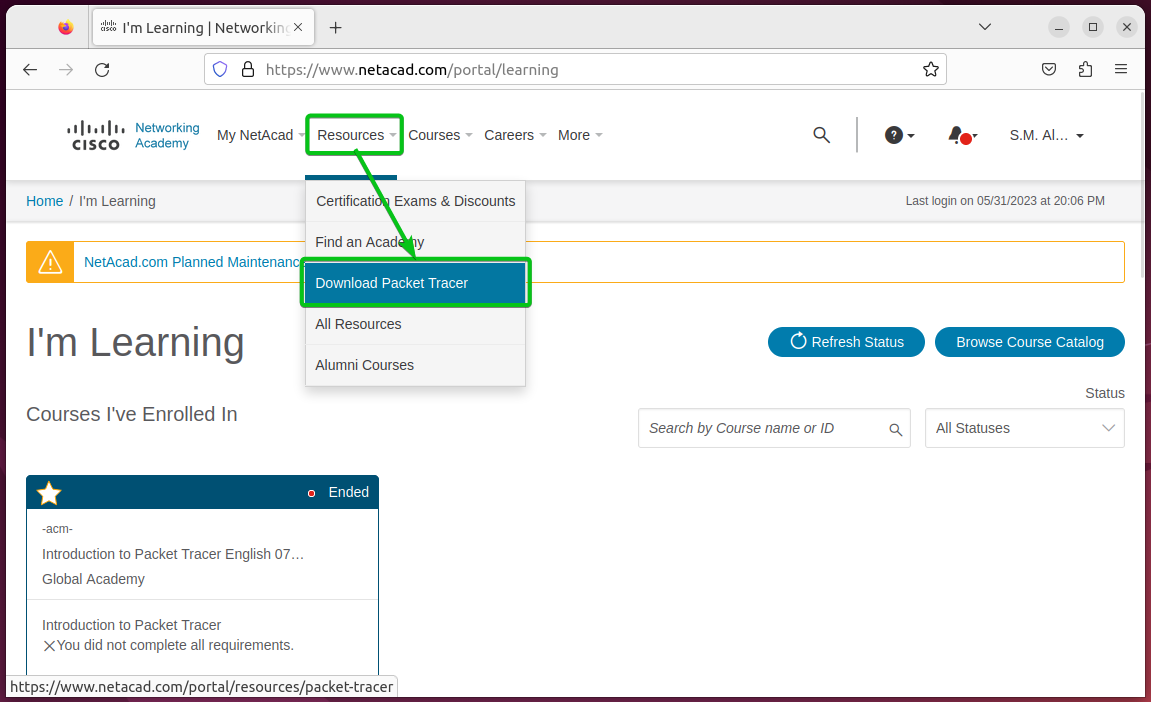Expand the More menu
1151x702 pixels.
580,135
